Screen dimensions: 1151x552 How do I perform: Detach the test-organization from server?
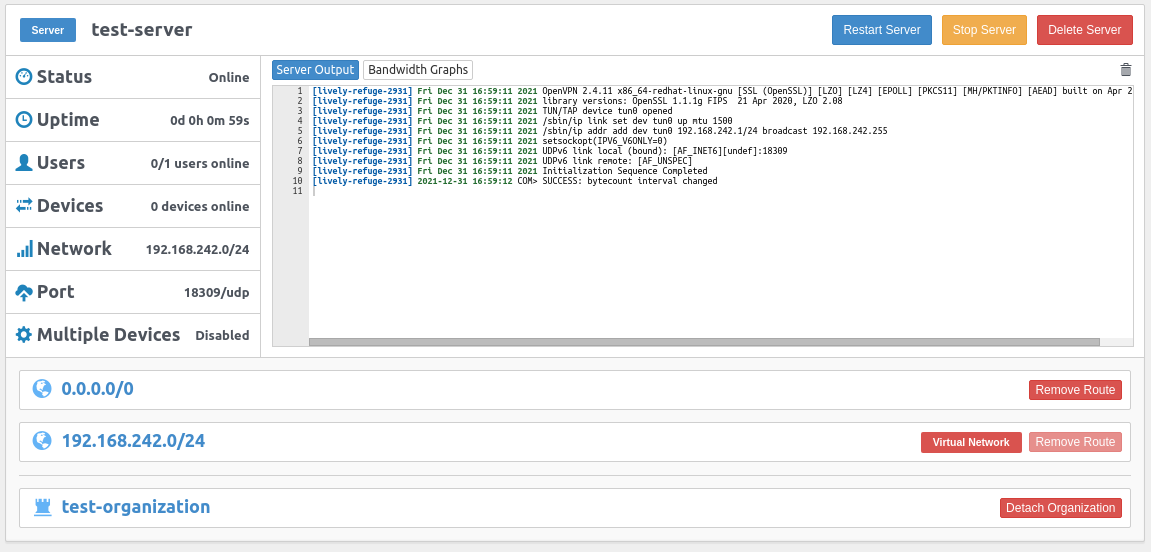point(1060,508)
